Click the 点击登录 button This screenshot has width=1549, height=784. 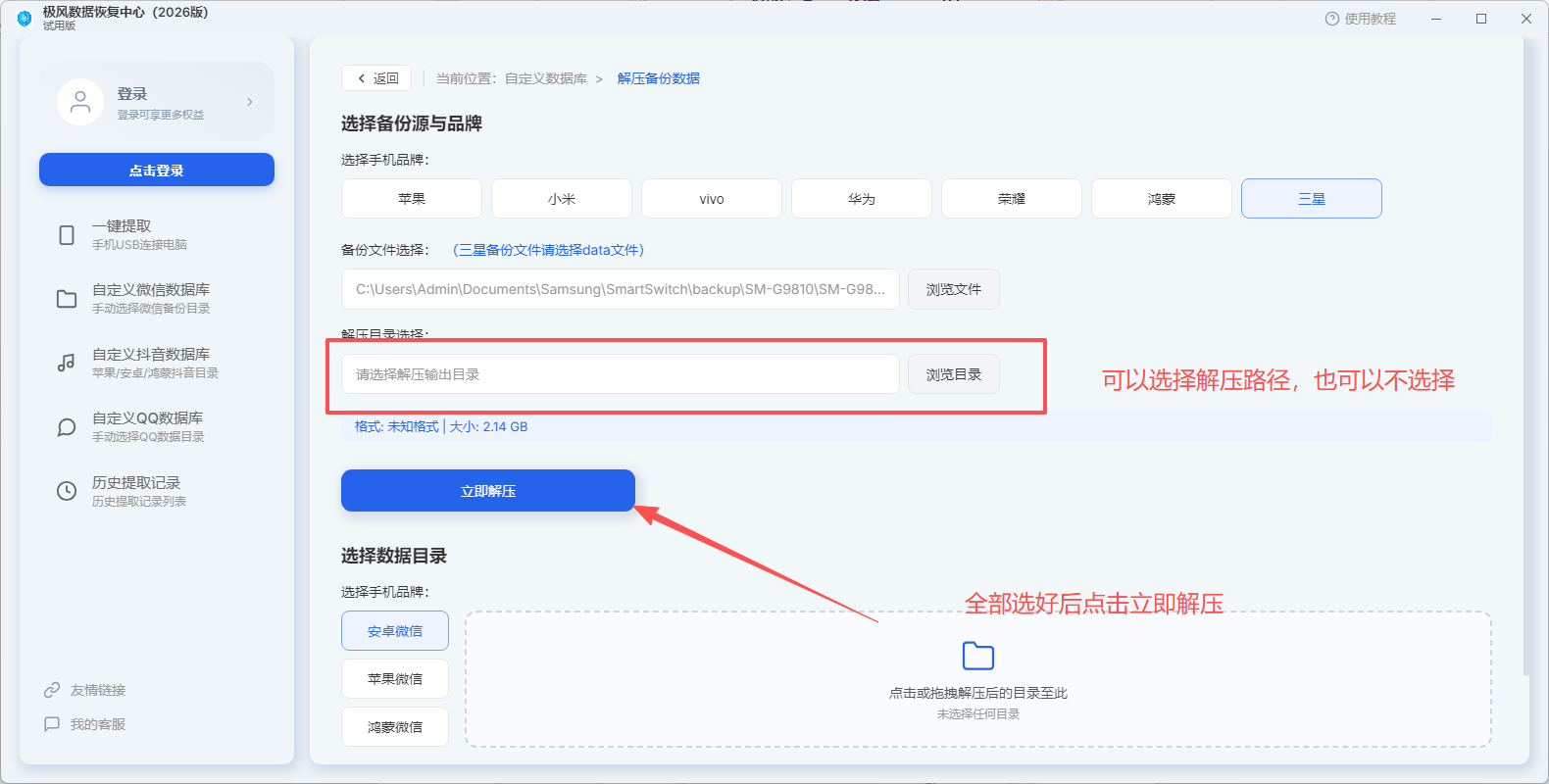point(157,170)
